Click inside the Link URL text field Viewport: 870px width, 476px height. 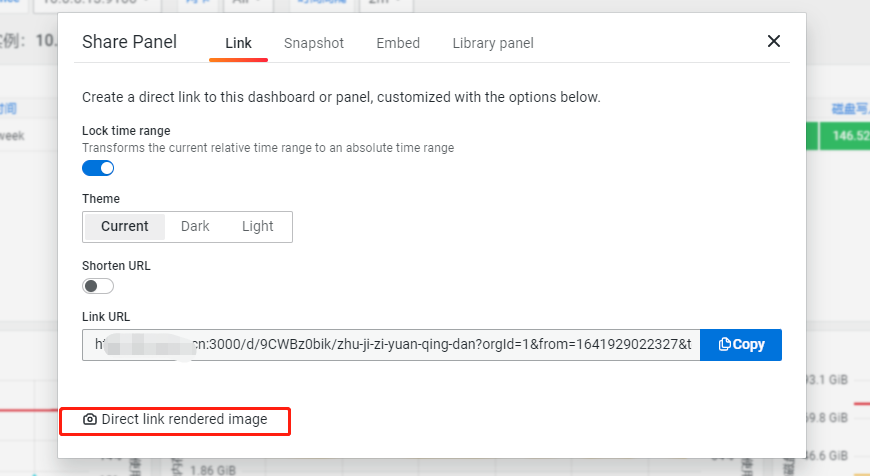pyautogui.click(x=391, y=344)
